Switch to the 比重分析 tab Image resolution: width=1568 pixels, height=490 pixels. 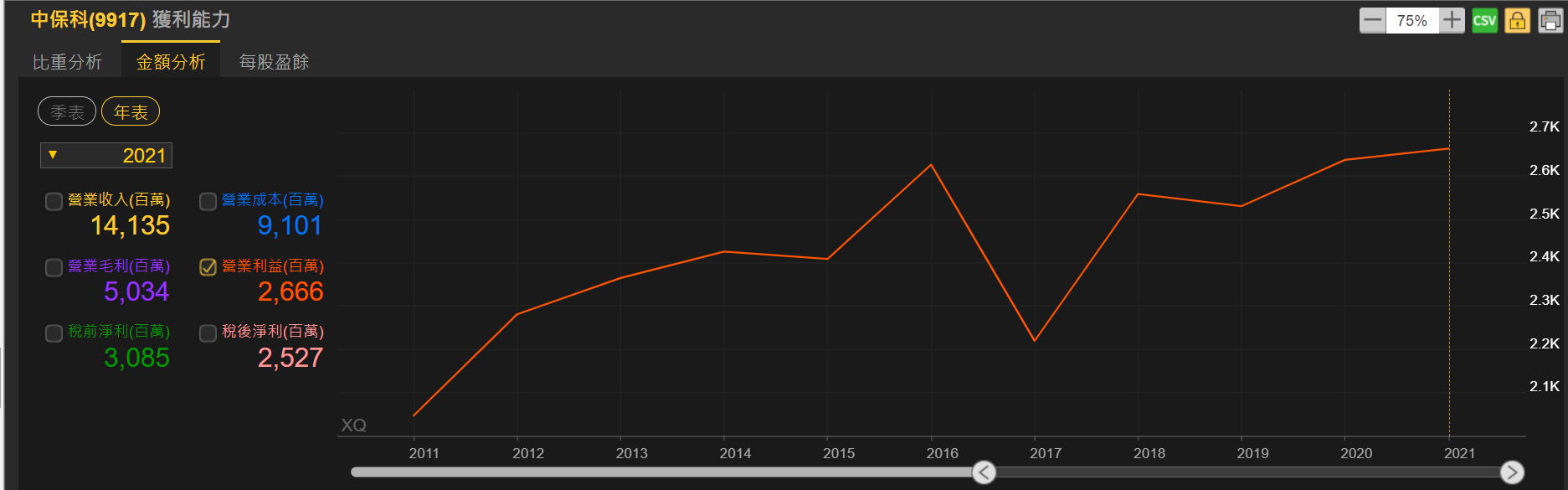tap(67, 62)
